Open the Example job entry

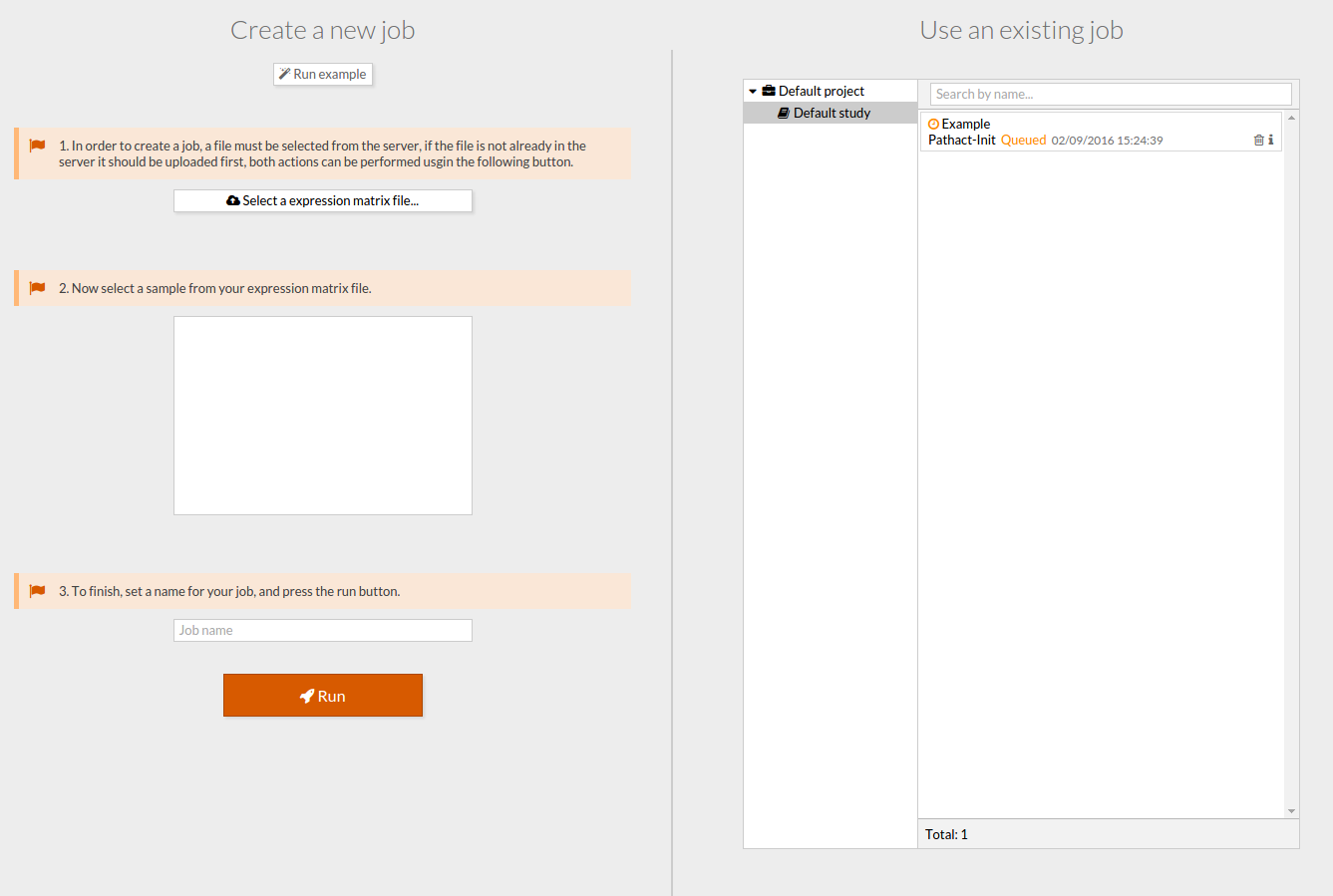click(1101, 132)
